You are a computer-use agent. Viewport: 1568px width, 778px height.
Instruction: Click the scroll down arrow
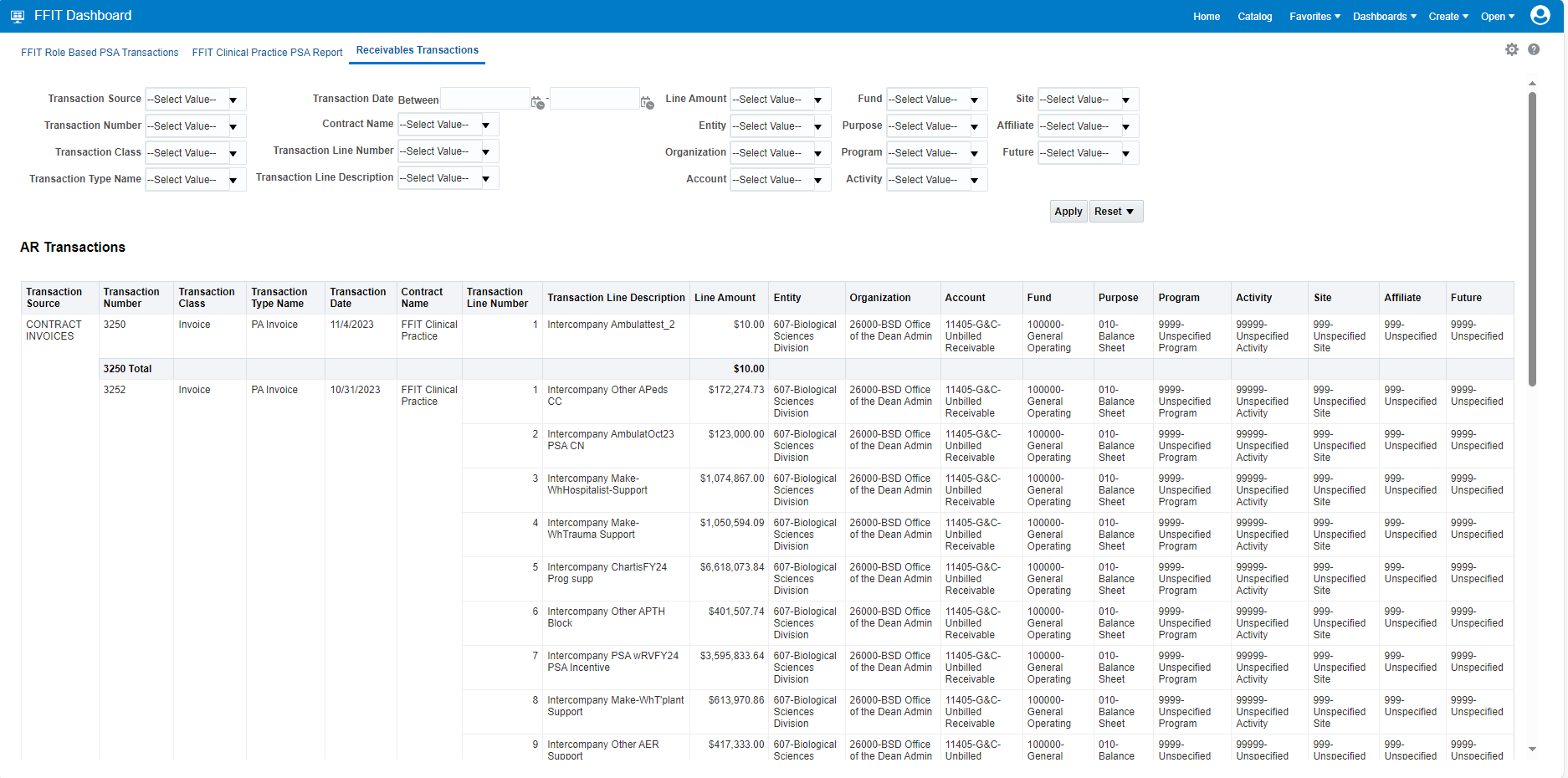tap(1532, 749)
